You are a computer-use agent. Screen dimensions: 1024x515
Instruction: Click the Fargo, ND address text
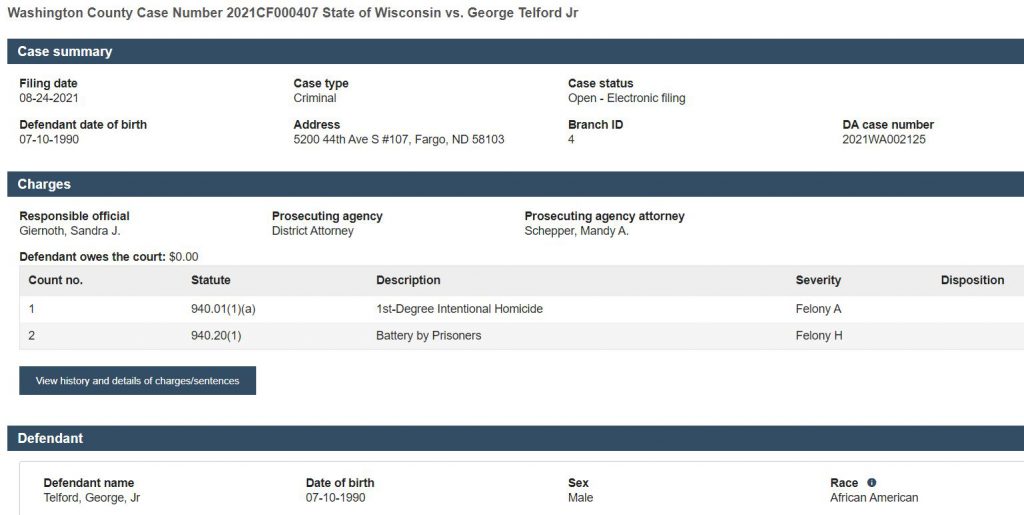click(398, 140)
